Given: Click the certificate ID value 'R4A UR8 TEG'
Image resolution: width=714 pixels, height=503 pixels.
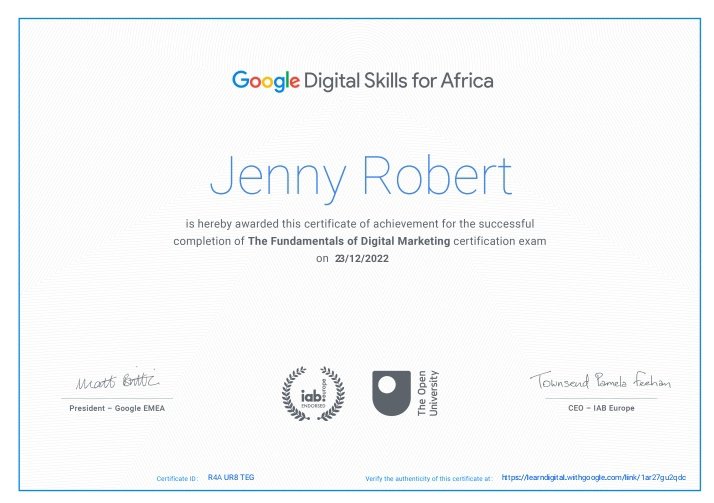Looking at the screenshot, I should 231,478.
